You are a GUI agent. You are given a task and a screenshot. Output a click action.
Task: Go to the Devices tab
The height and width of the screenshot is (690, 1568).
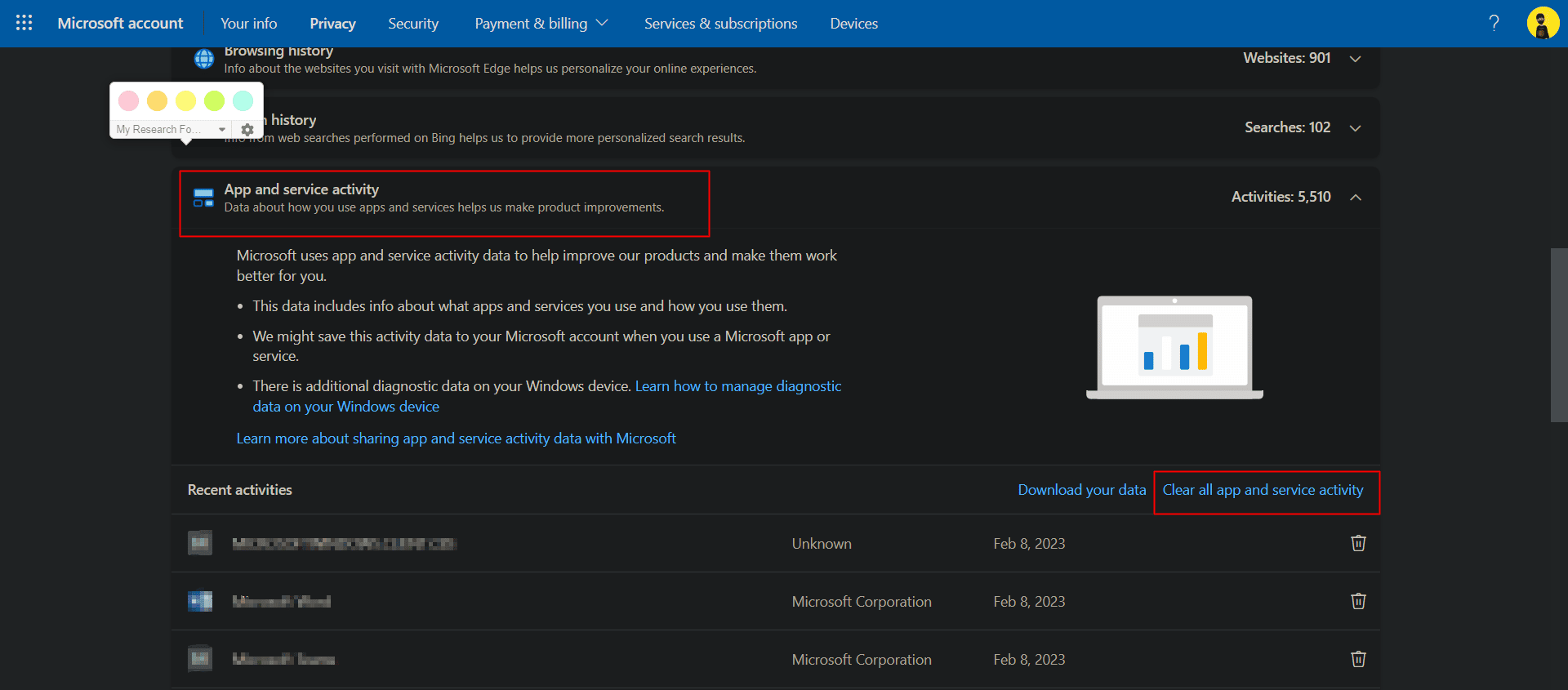pos(854,24)
